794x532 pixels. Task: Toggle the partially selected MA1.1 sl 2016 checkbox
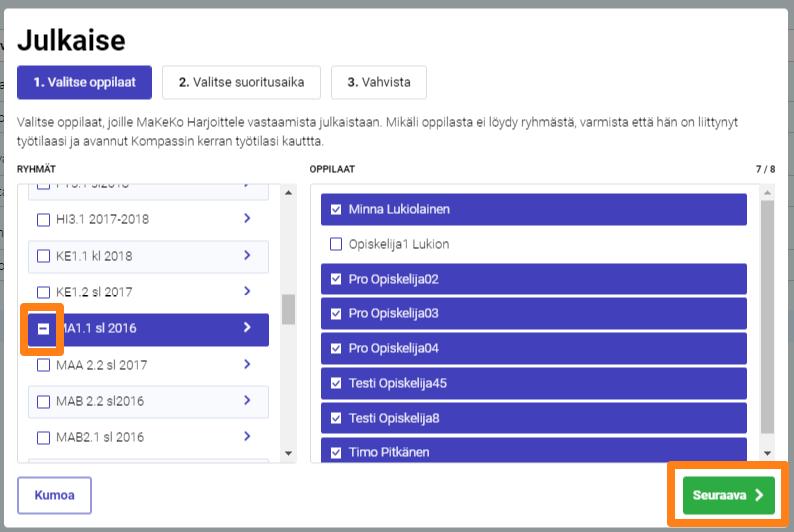[44, 329]
